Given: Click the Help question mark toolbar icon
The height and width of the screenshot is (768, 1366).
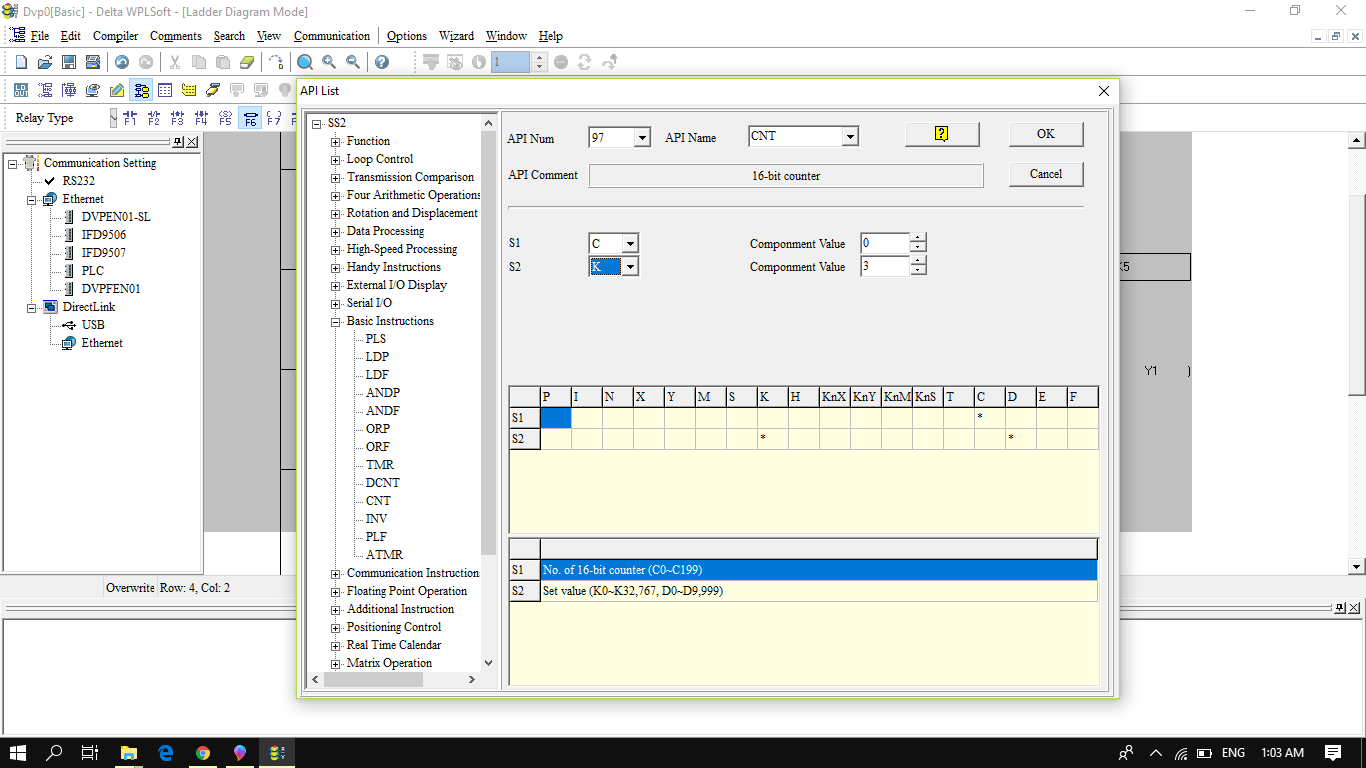Looking at the screenshot, I should pos(381,61).
